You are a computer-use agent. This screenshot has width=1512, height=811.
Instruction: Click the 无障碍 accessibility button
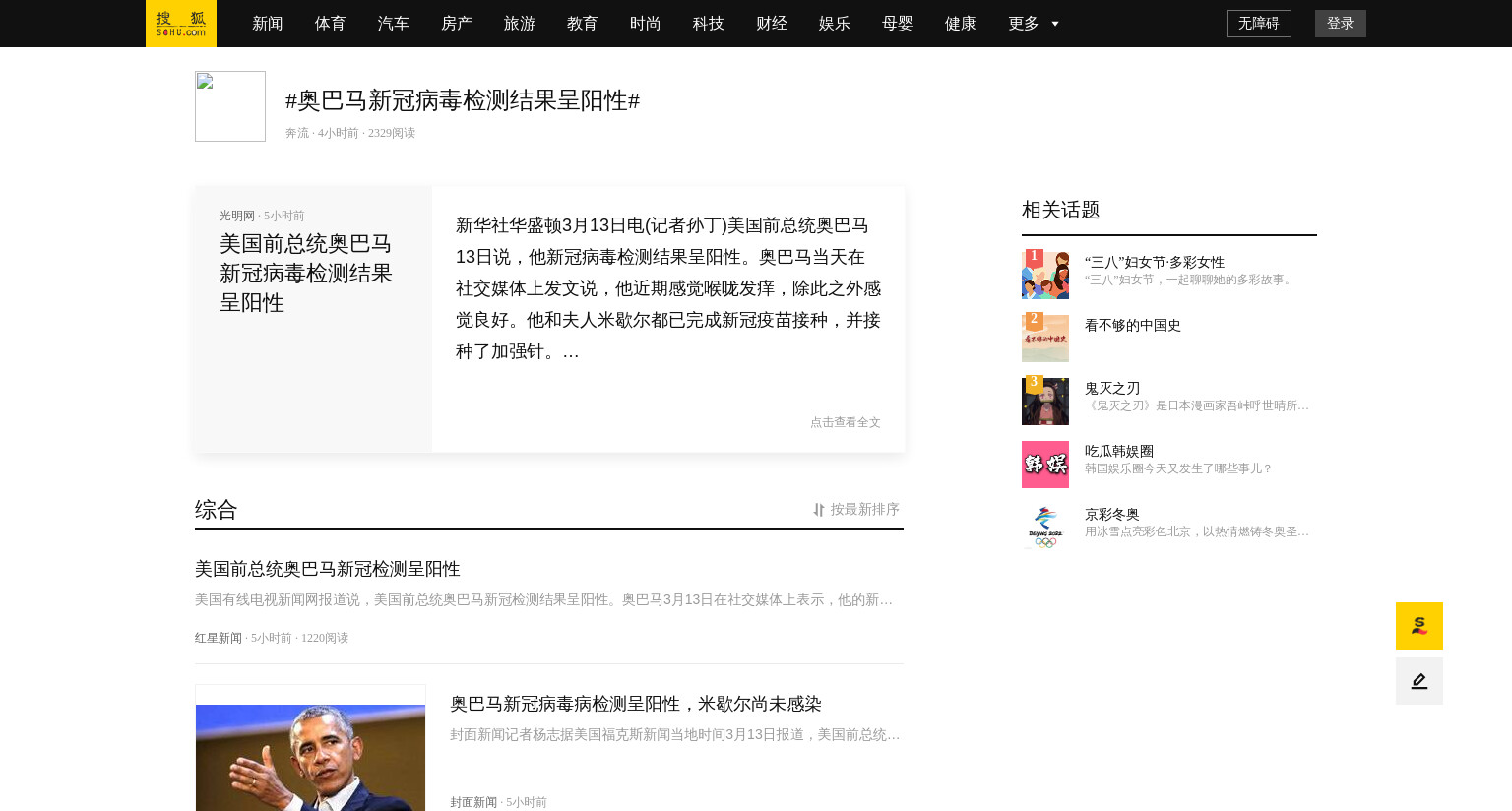pyautogui.click(x=1259, y=24)
